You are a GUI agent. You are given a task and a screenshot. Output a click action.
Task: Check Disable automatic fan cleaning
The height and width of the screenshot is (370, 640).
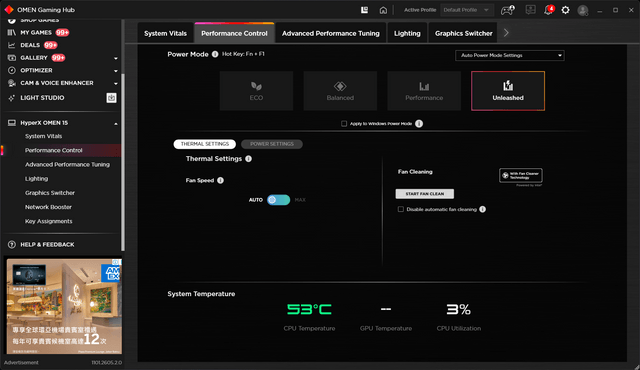tap(401, 209)
